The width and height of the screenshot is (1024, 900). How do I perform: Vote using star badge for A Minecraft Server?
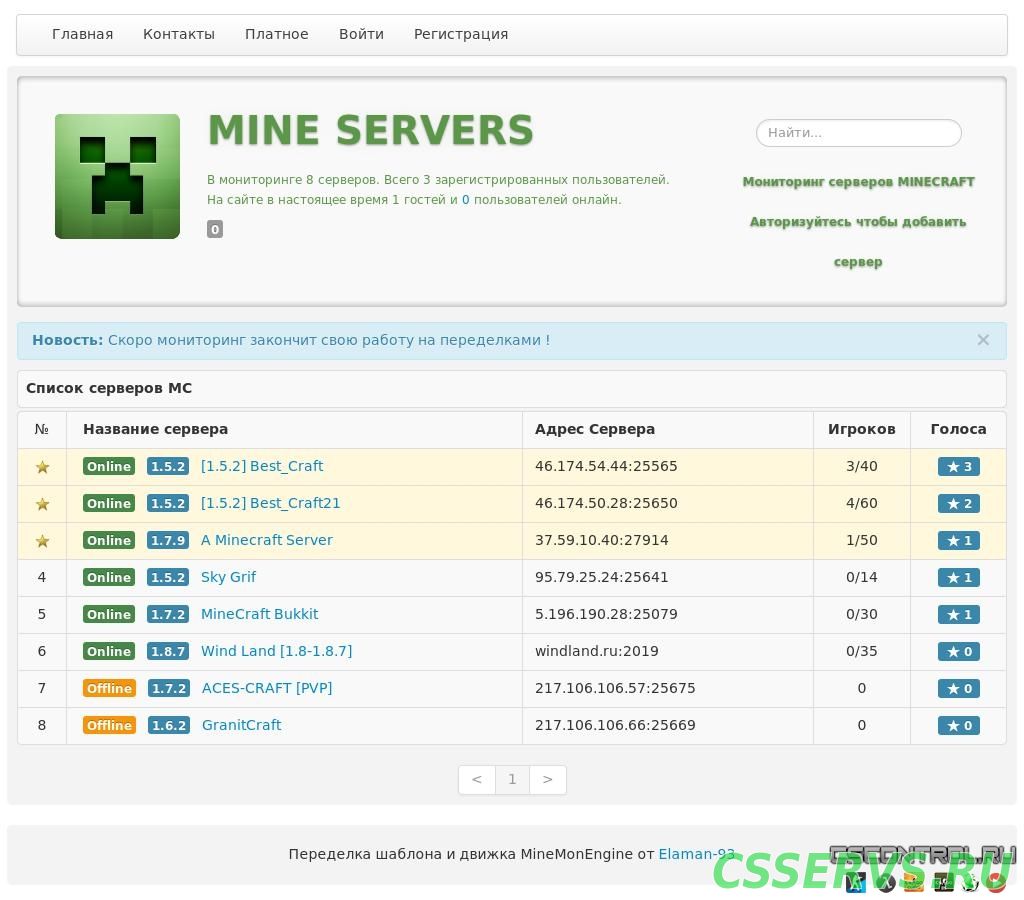959,541
